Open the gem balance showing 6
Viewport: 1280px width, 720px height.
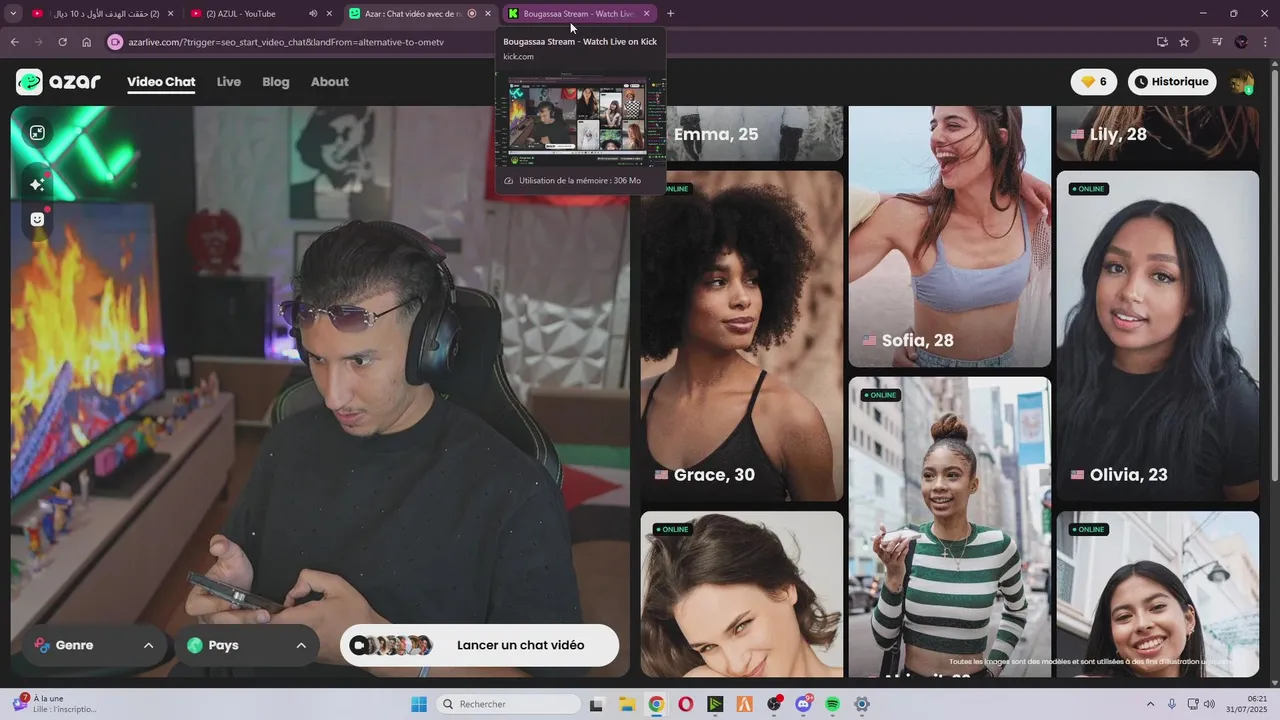point(1094,82)
